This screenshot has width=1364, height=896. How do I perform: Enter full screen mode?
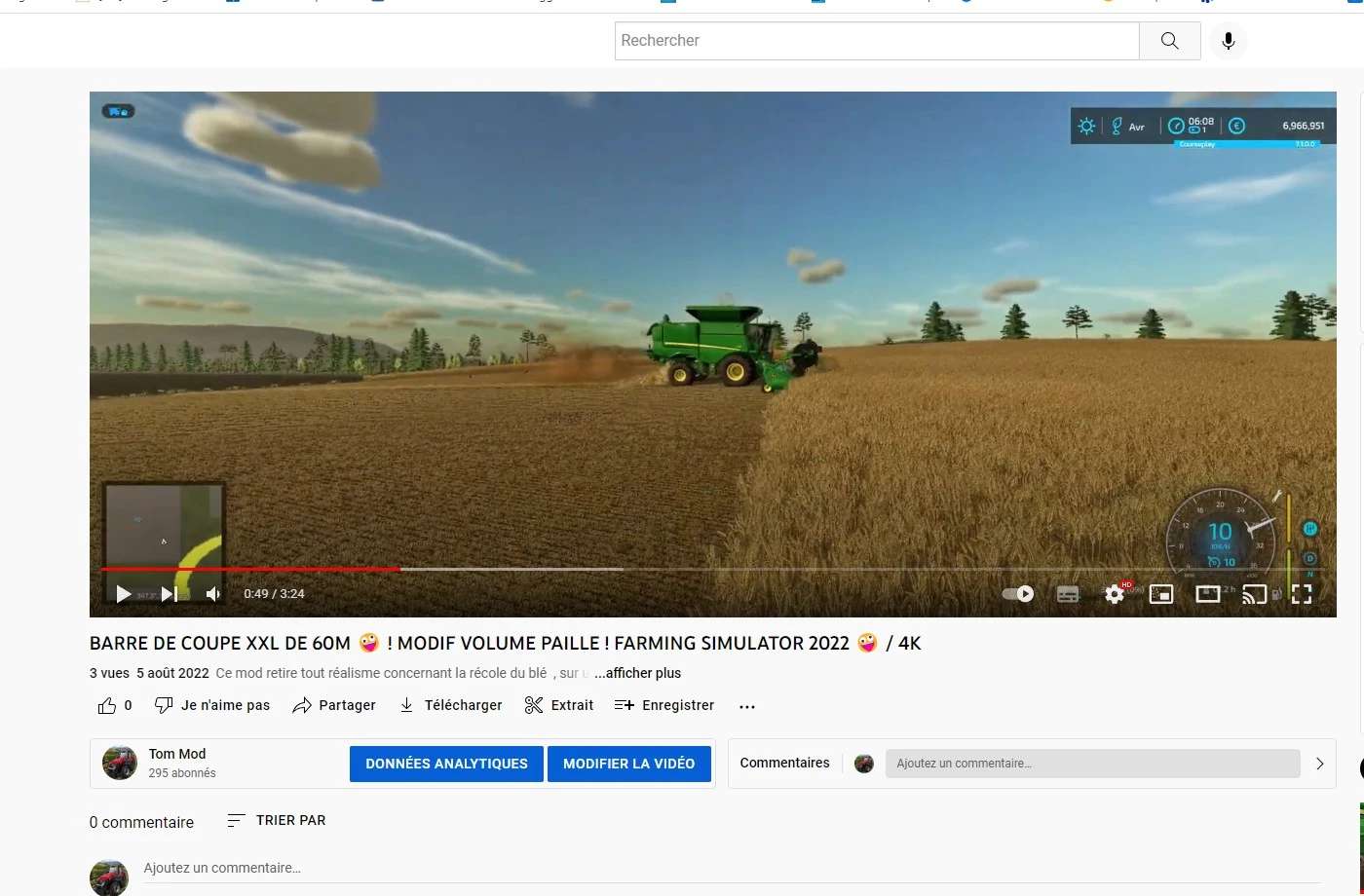1302,594
